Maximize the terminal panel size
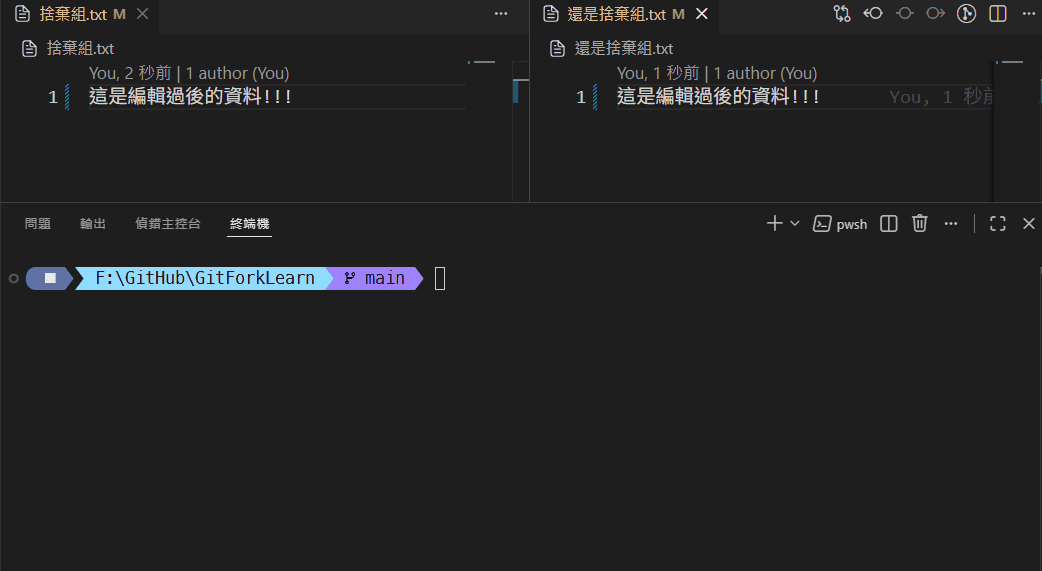Viewport: 1042px width, 571px height. point(997,224)
